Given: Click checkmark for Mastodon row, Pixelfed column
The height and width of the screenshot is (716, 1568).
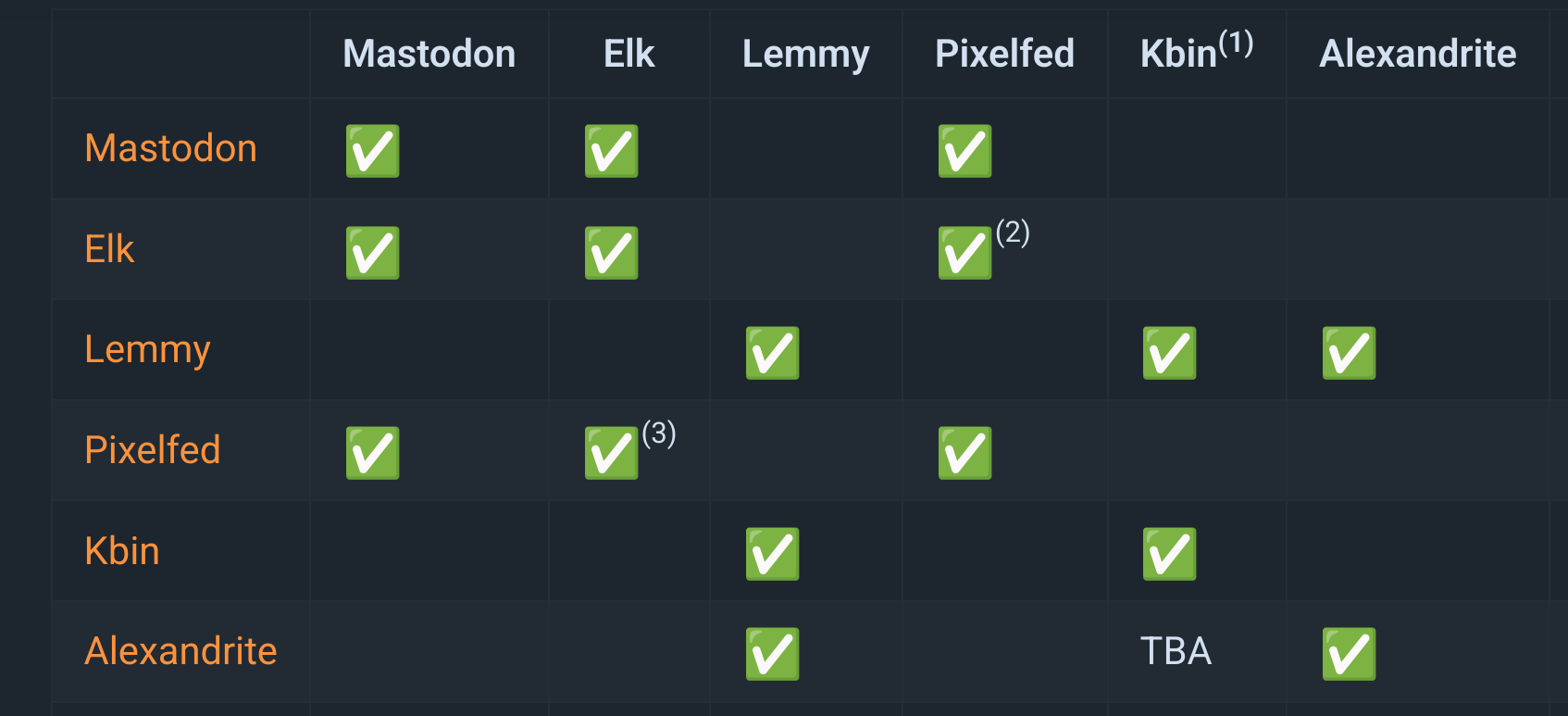Looking at the screenshot, I should [x=965, y=151].
